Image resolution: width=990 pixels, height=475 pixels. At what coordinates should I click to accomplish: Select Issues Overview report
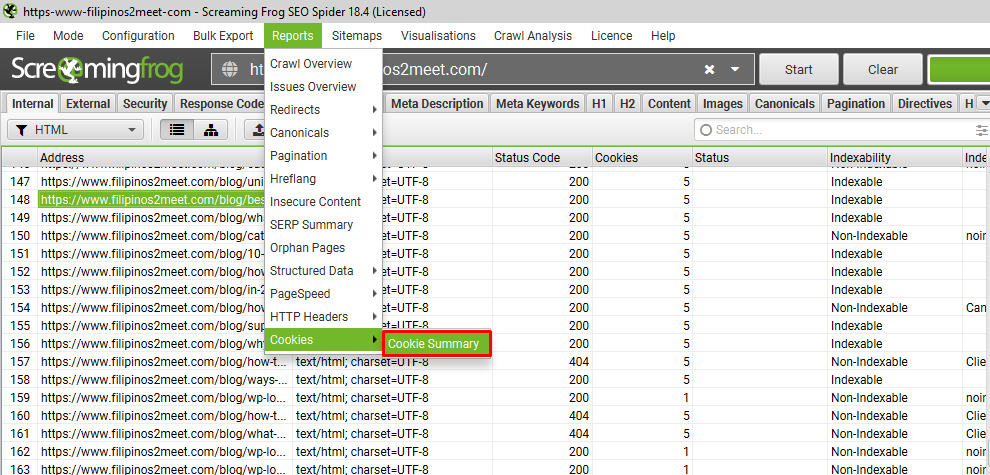[323, 87]
